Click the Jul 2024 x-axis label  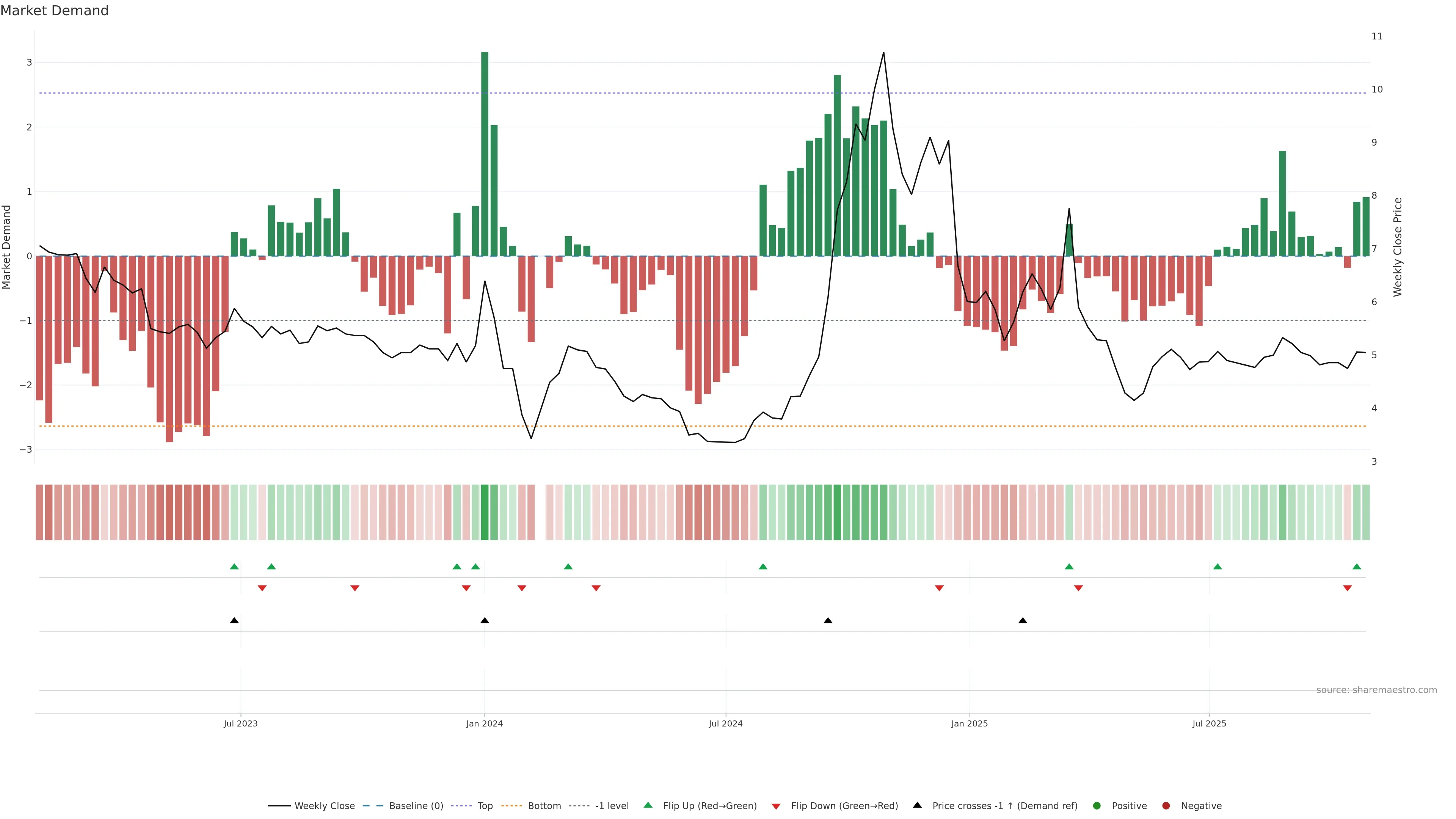(725, 723)
